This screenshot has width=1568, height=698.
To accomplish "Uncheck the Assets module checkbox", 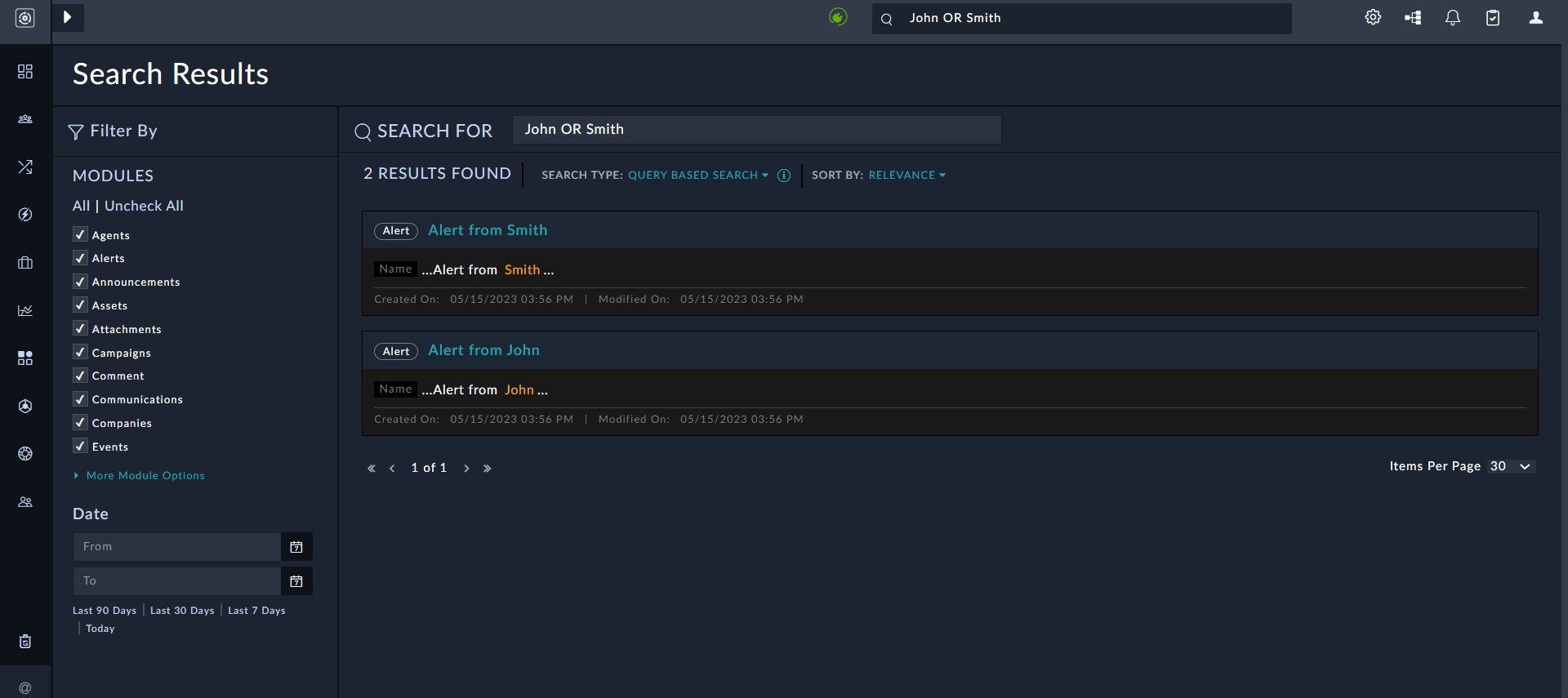I will point(80,305).
